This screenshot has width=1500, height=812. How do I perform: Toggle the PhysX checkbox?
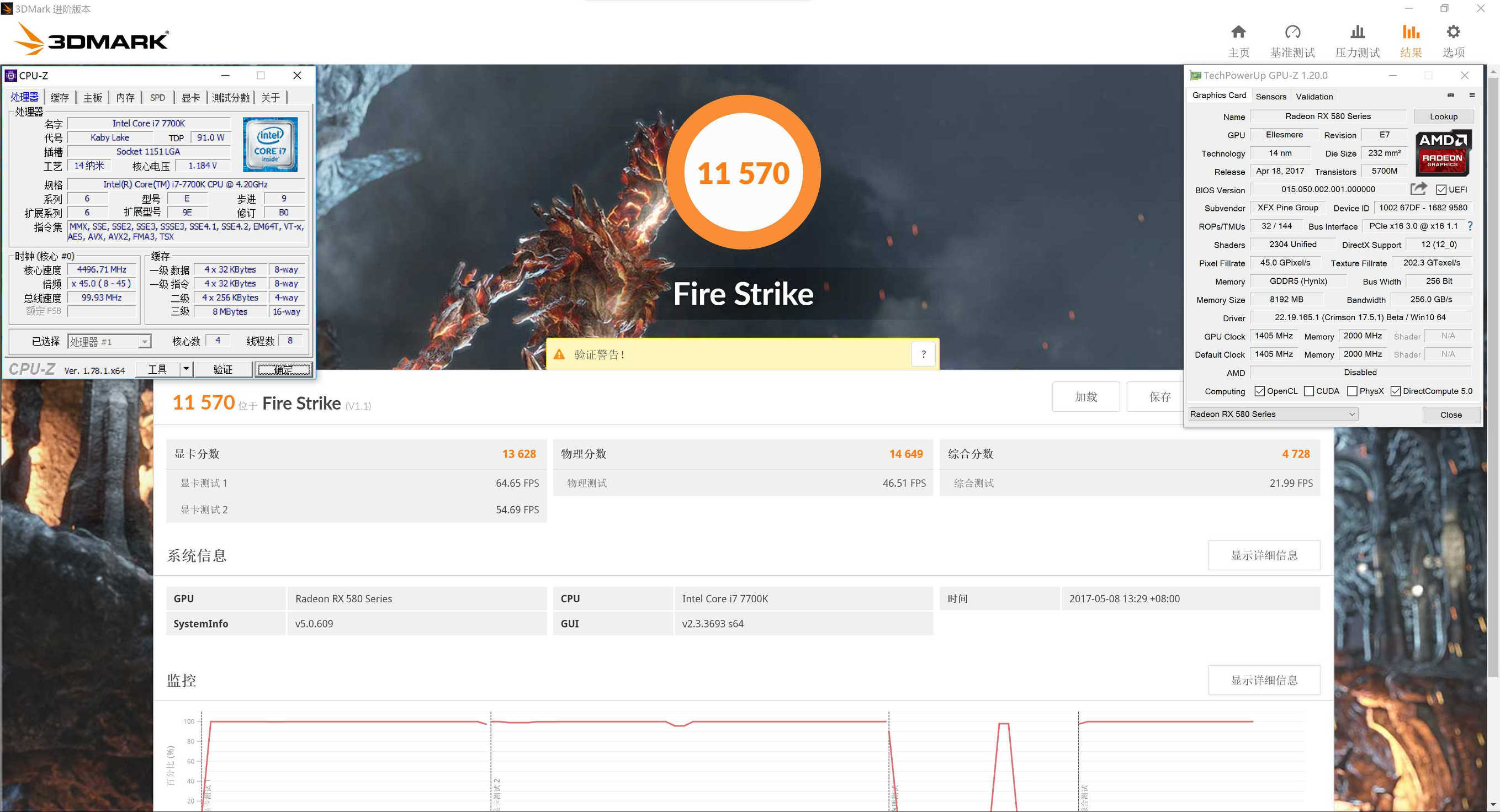pyautogui.click(x=1353, y=391)
